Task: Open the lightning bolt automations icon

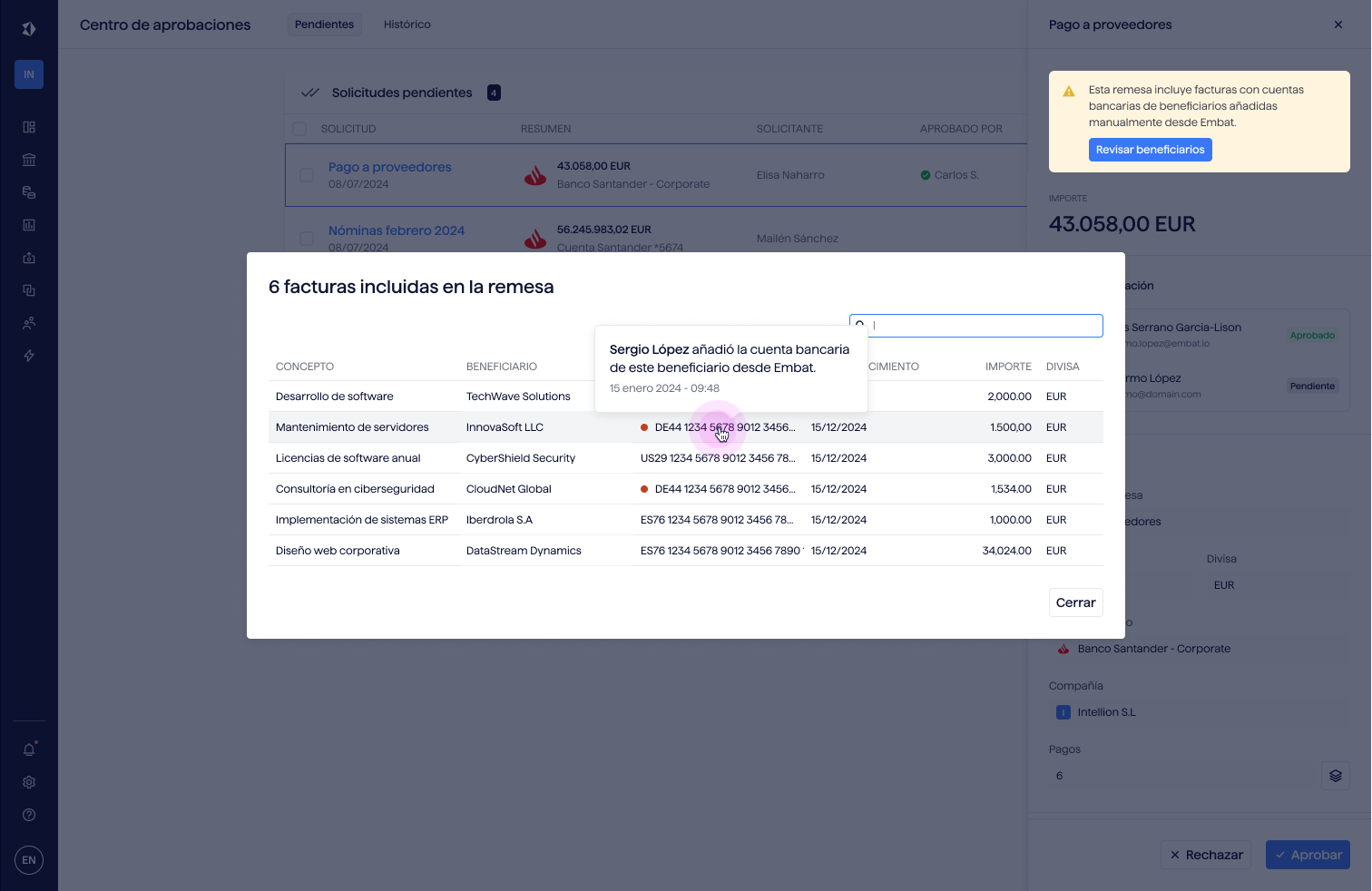Action: 29,356
